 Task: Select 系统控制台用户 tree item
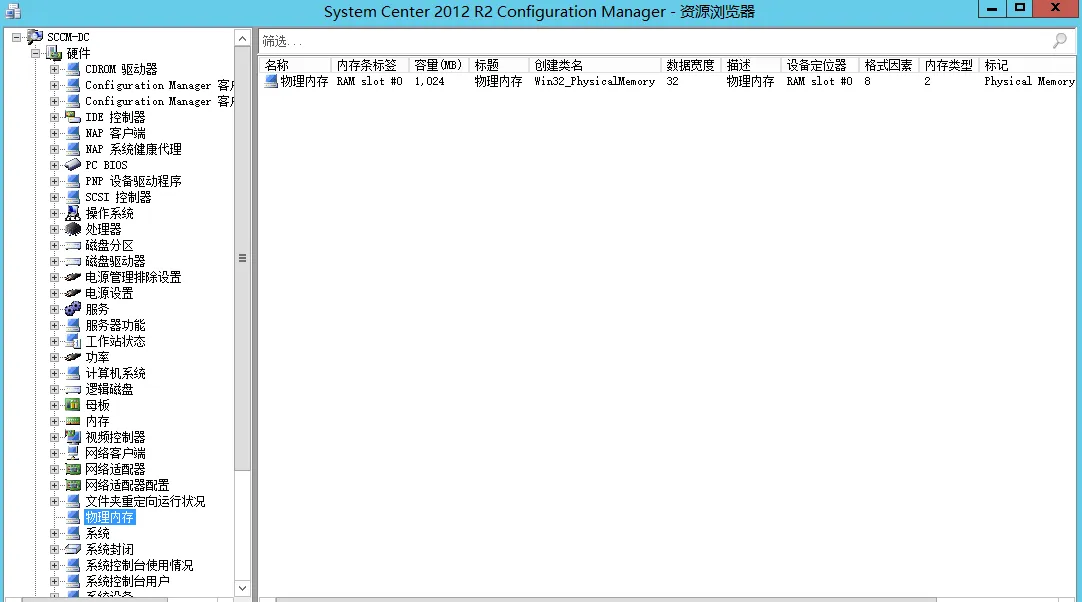coord(128,581)
